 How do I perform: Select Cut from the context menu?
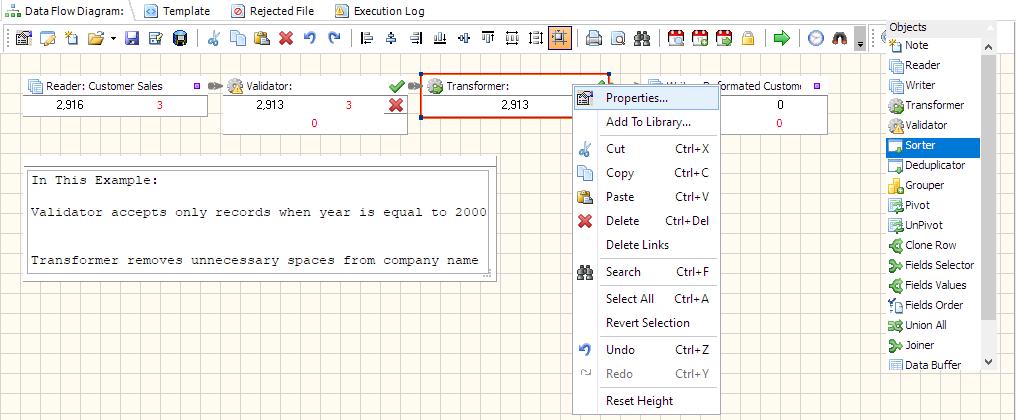point(647,149)
